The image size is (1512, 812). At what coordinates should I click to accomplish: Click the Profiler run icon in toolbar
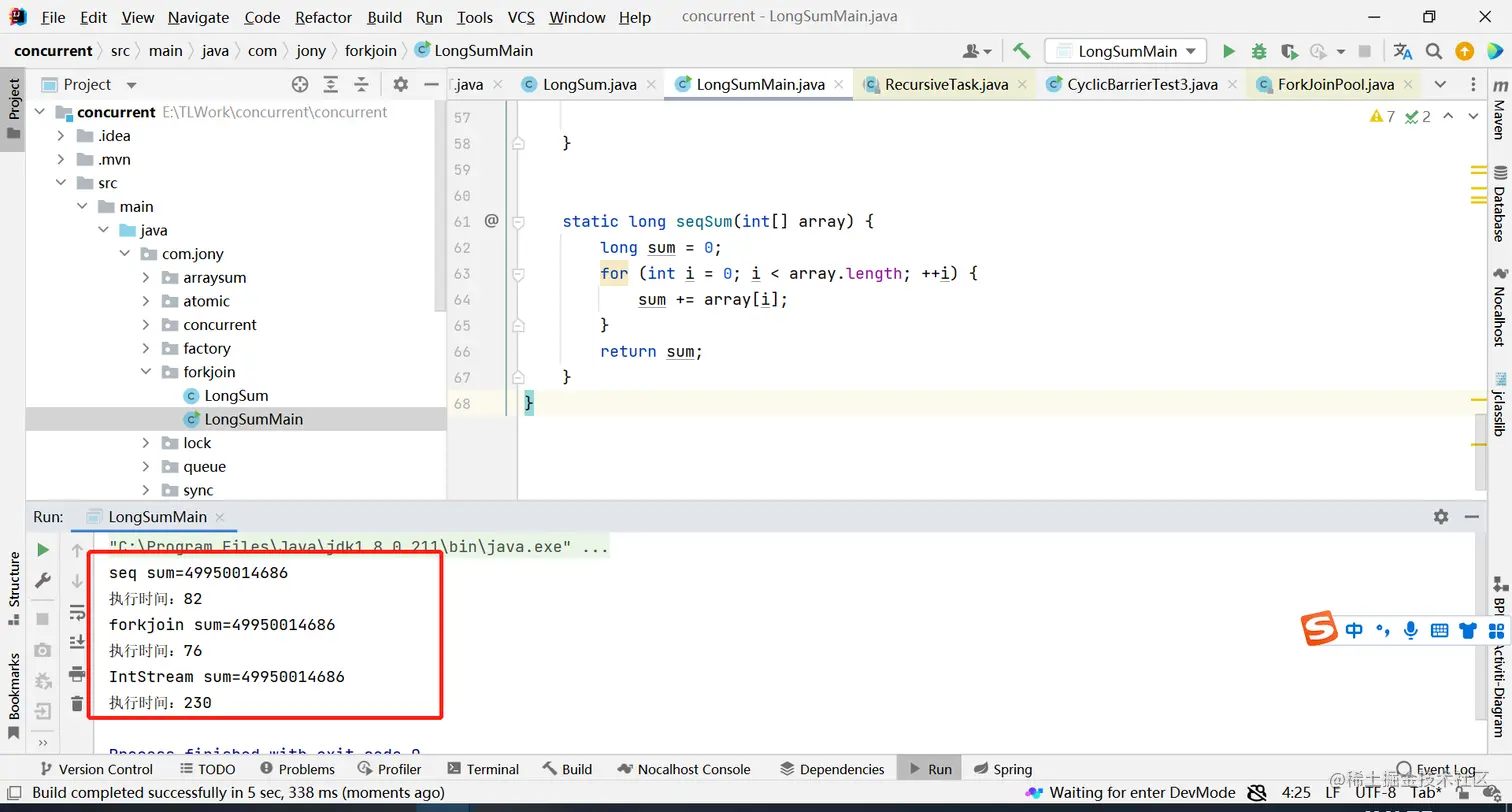(1319, 51)
